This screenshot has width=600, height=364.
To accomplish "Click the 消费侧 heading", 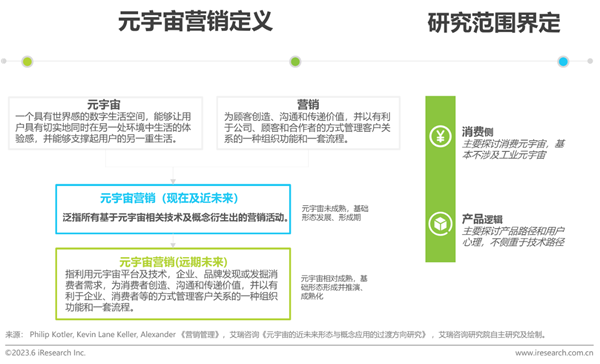I will click(477, 132).
